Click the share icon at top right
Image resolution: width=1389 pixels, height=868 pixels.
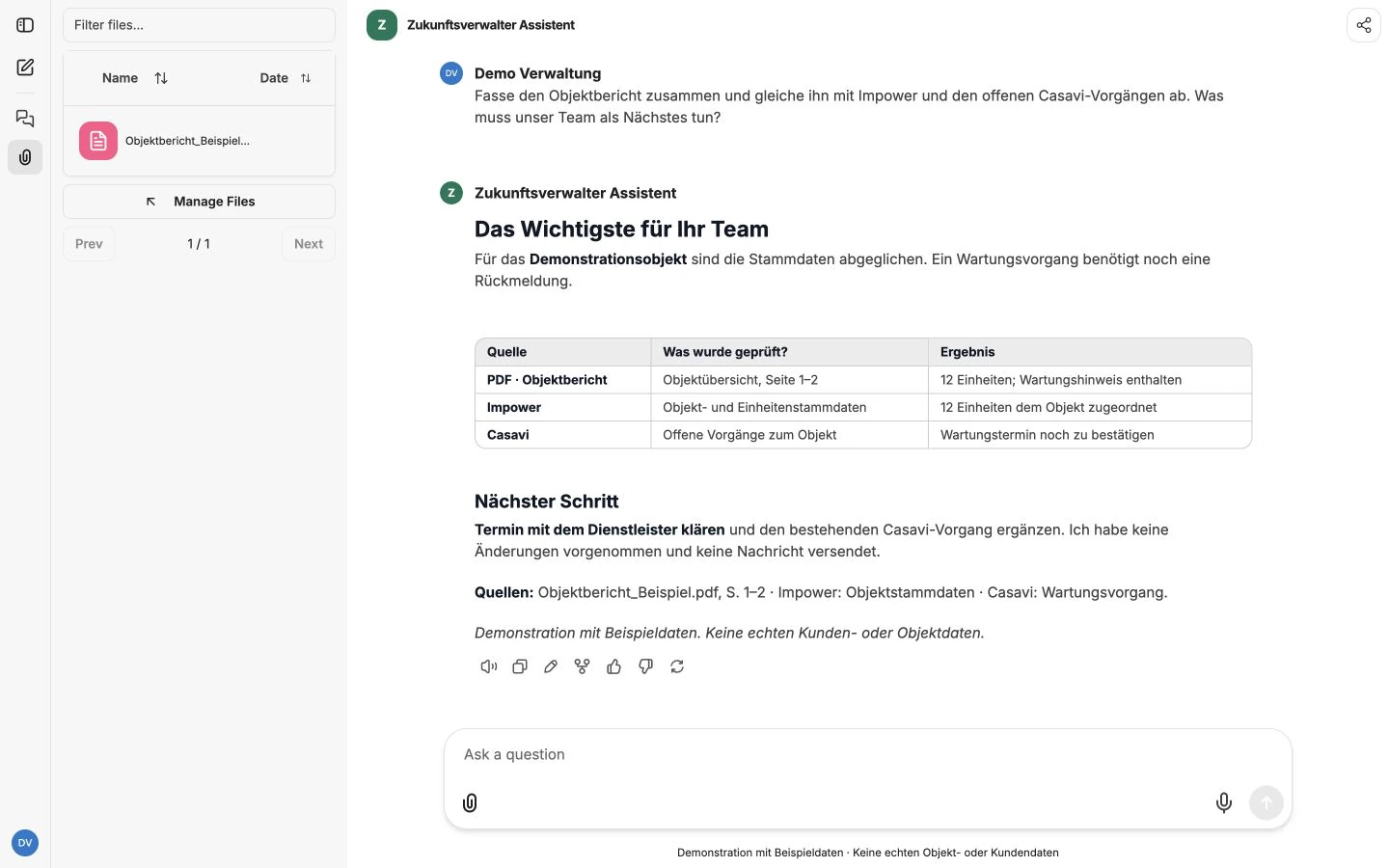pyautogui.click(x=1364, y=25)
